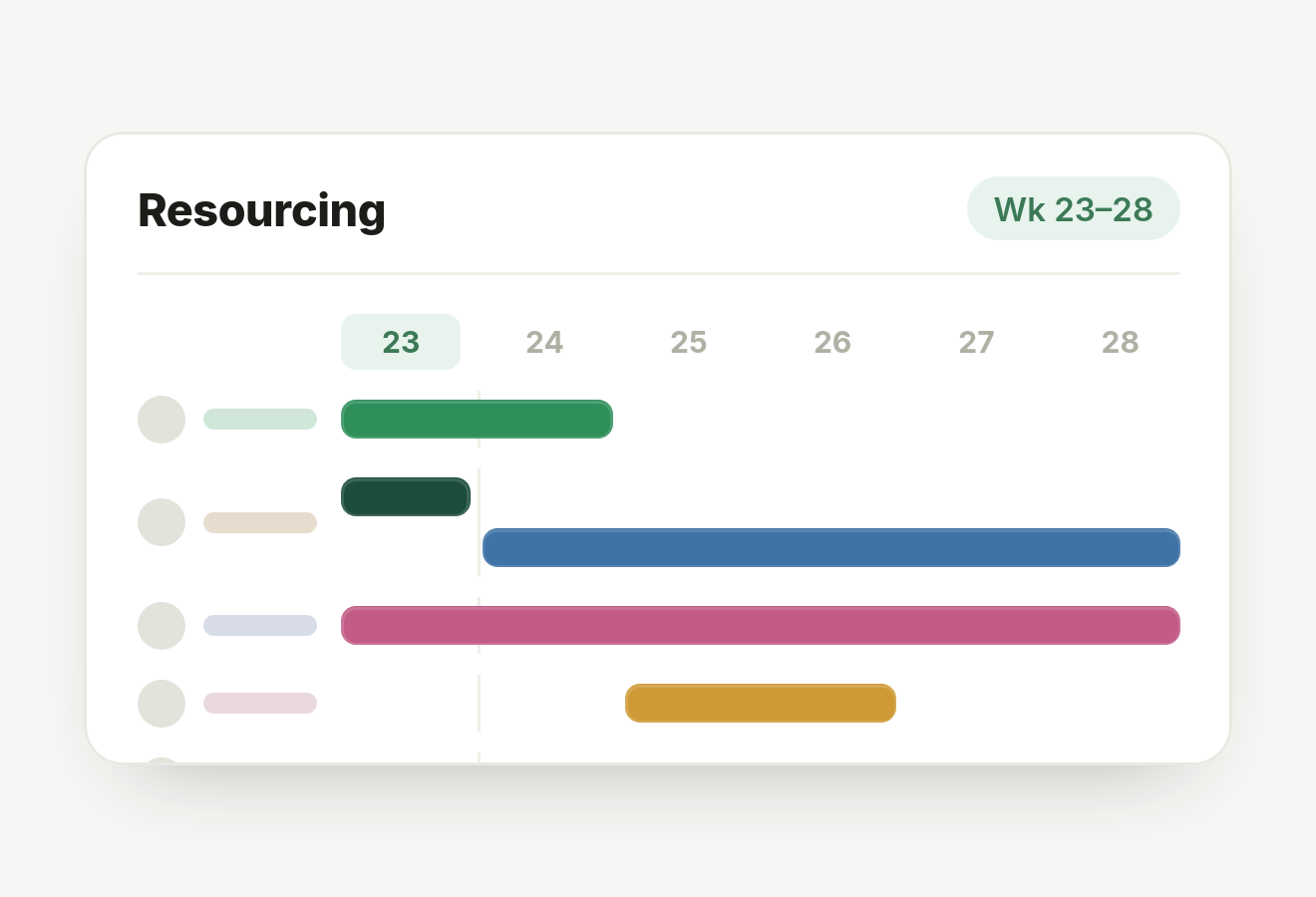
Task: Click the Wk 23–28 range pill
Action: point(1074,208)
